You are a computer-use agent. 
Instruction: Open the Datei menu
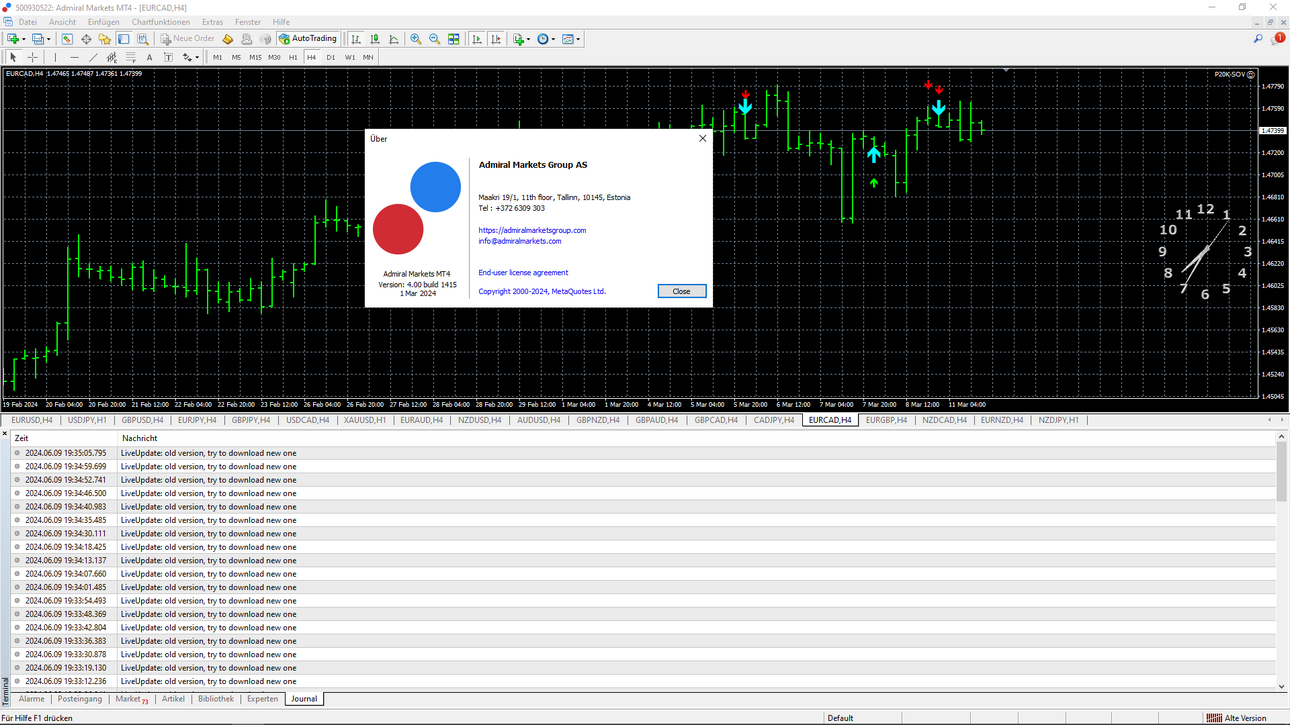point(28,22)
